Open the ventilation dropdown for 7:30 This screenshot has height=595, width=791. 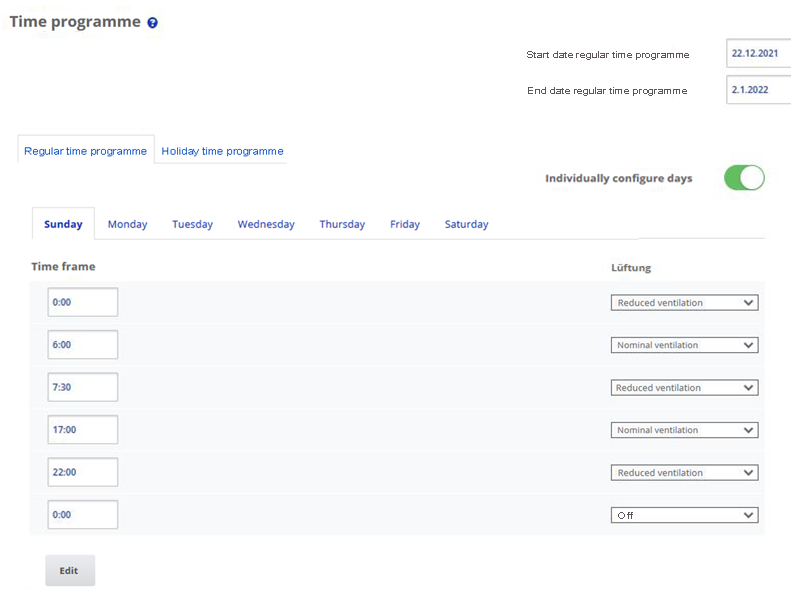pyautogui.click(x=684, y=388)
